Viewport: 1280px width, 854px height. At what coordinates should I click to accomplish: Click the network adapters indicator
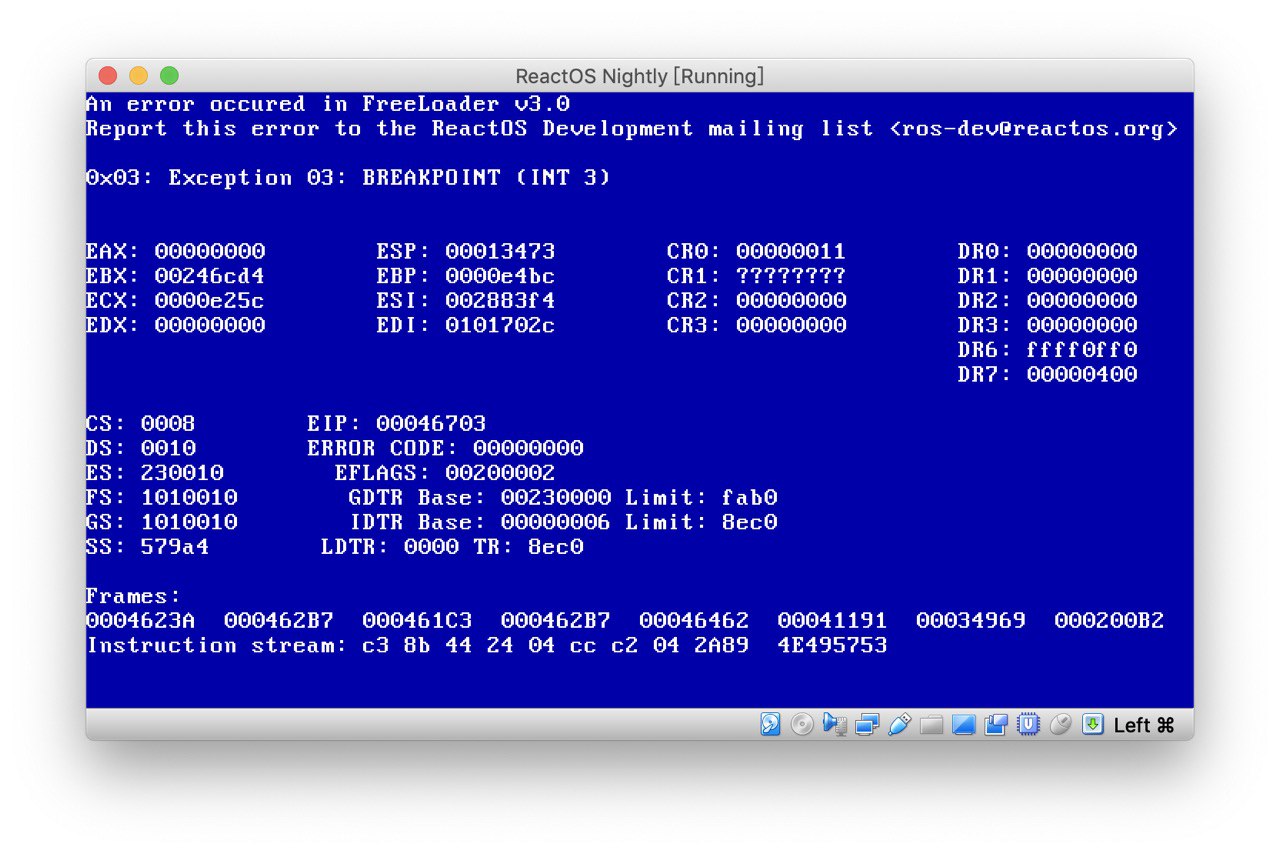(x=867, y=725)
